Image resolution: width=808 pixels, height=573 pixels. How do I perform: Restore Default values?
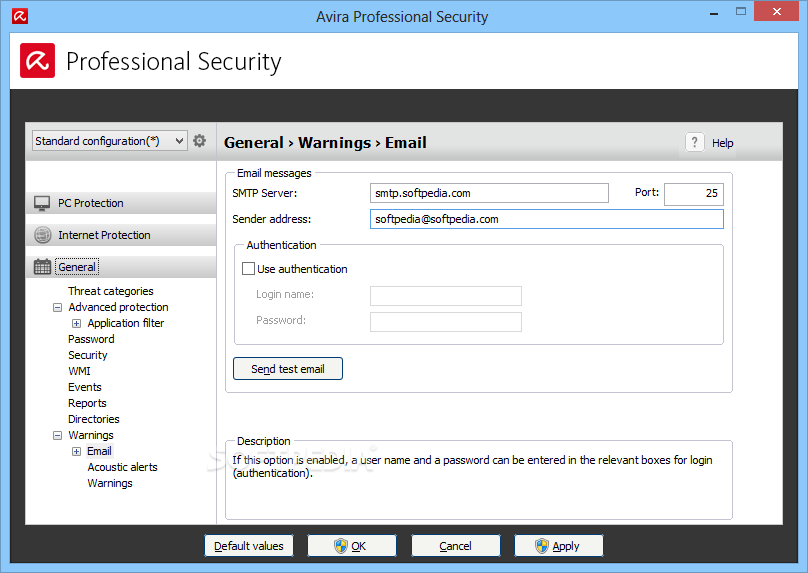click(249, 546)
